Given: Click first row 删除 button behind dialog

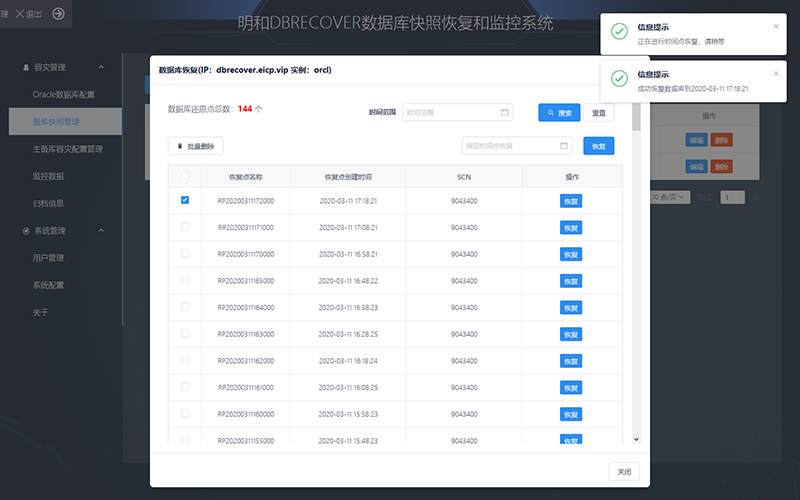Looking at the screenshot, I should click(x=721, y=140).
